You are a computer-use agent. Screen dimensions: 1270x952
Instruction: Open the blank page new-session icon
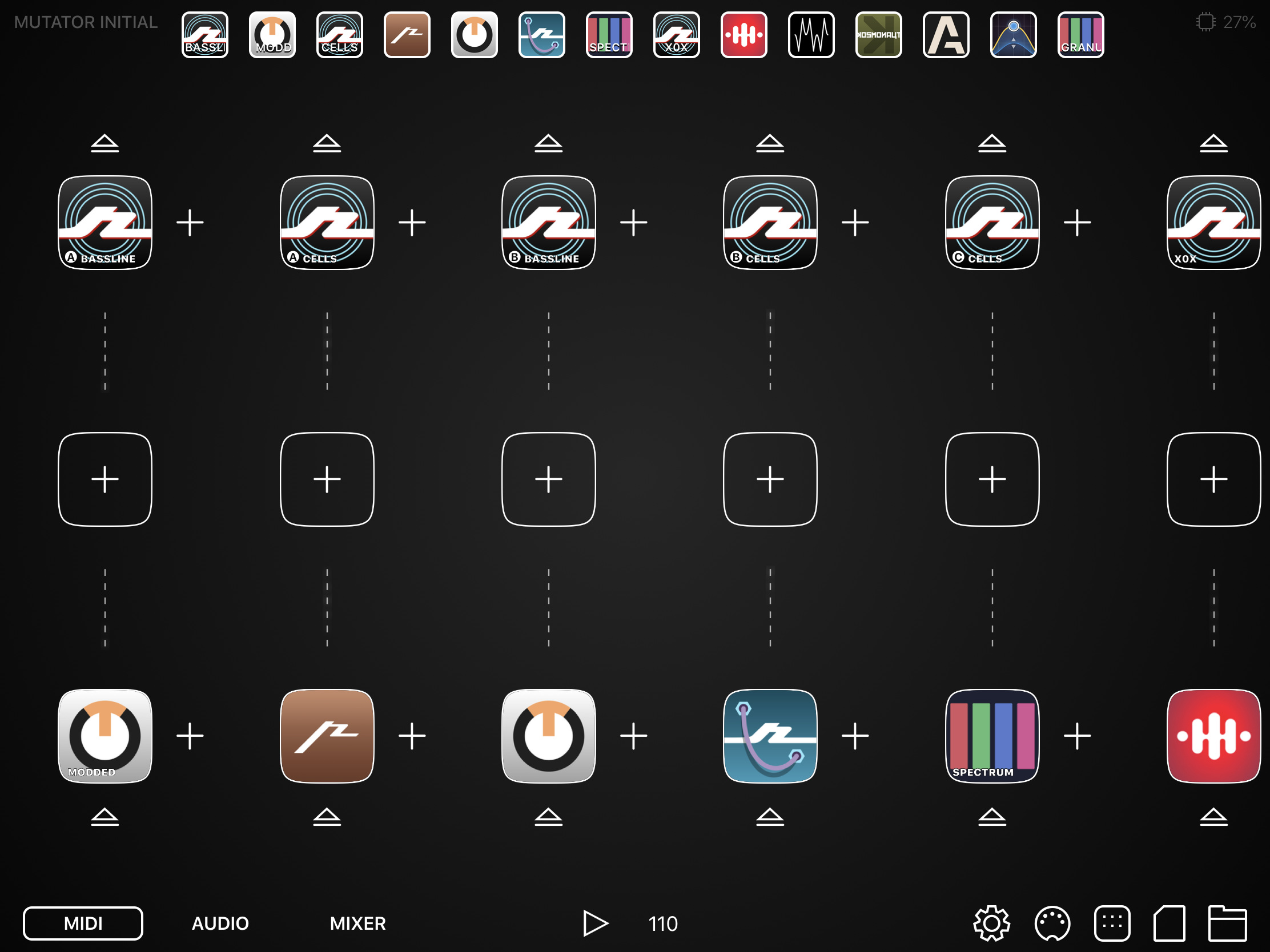[x=1169, y=924]
